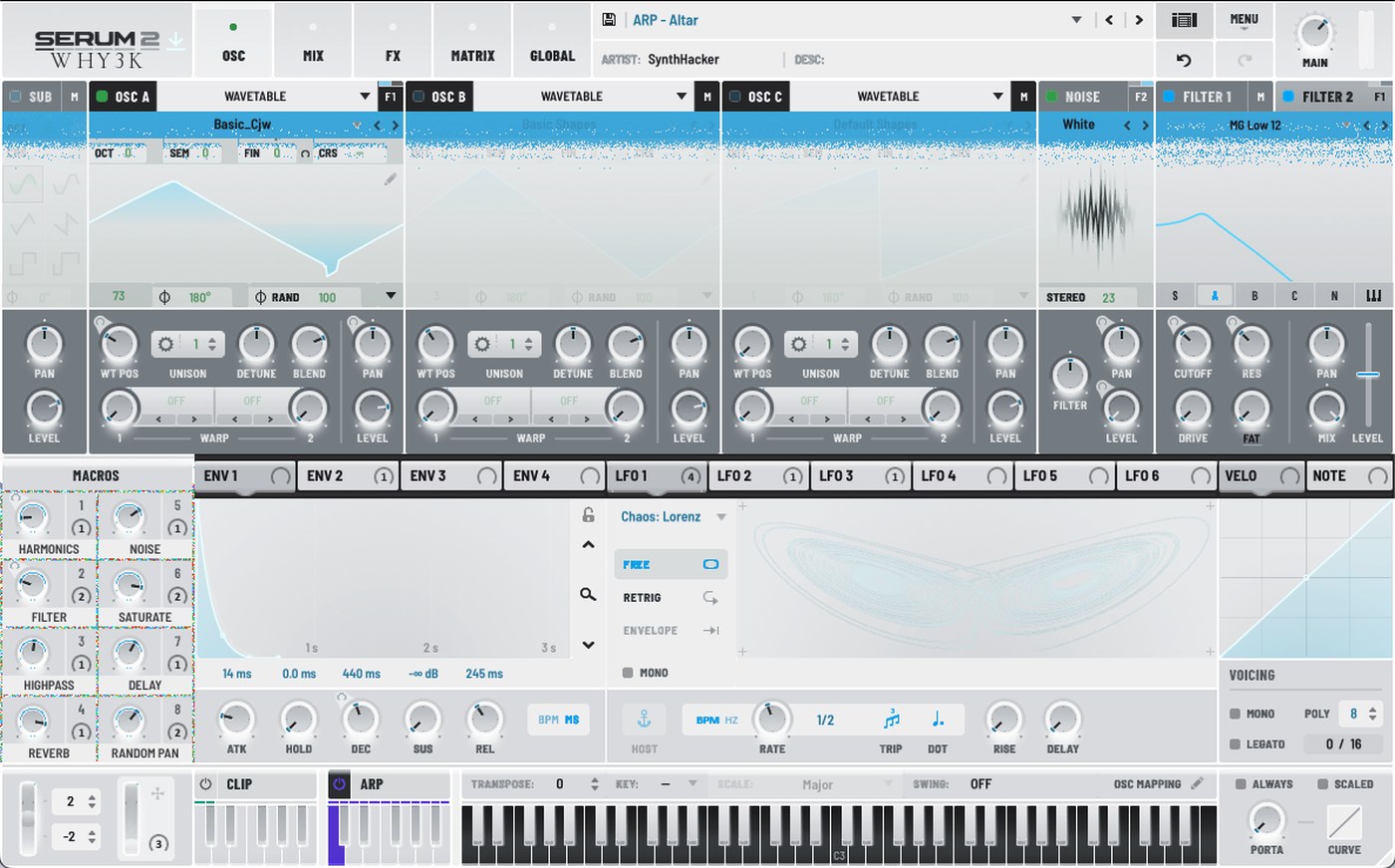Select LFO RETRIG mode
Screen dimensions: 1395x868
[x=671, y=598]
